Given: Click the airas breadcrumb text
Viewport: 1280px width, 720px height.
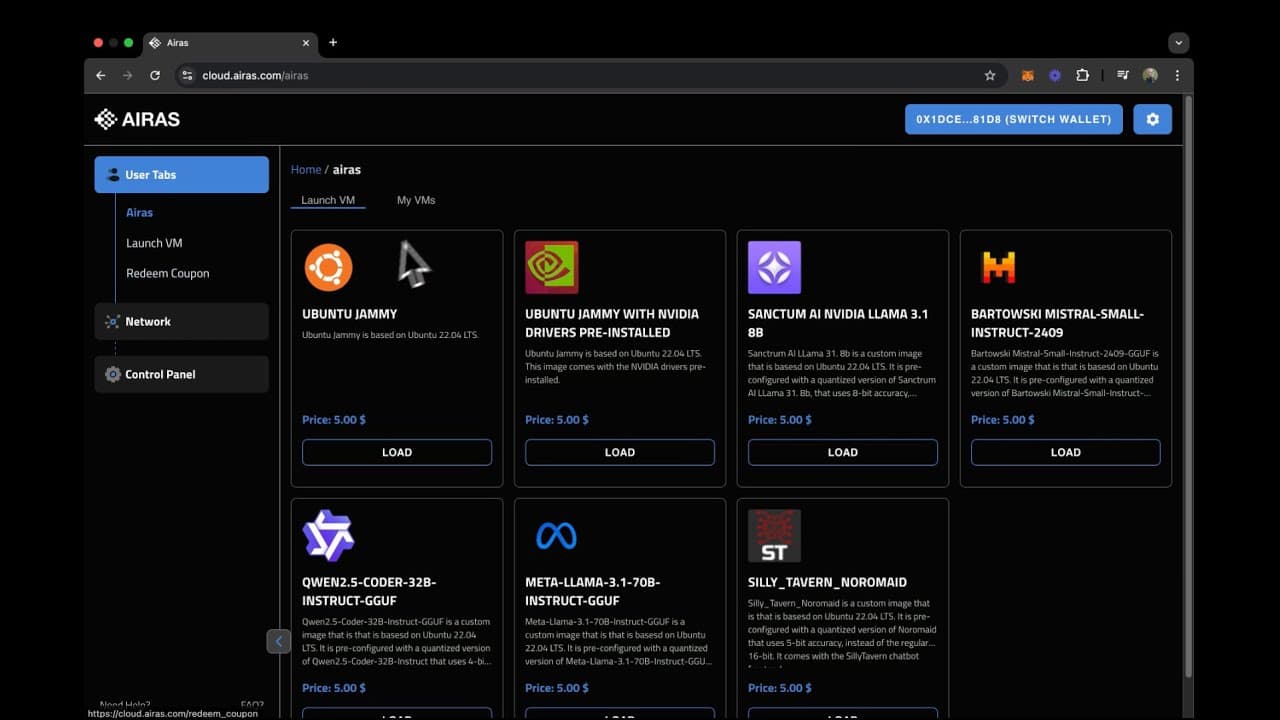Looking at the screenshot, I should (x=347, y=170).
